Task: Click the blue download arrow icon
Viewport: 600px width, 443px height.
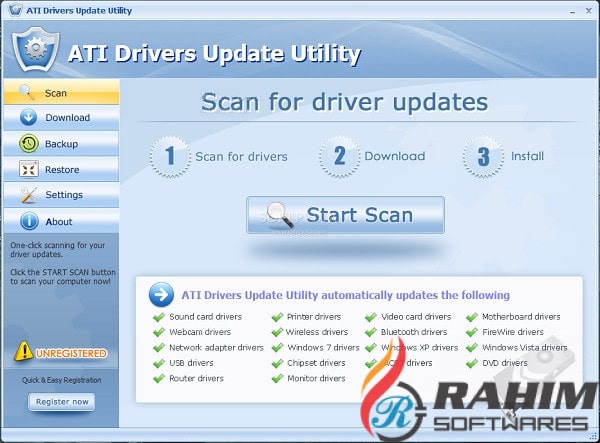Action: [28, 117]
